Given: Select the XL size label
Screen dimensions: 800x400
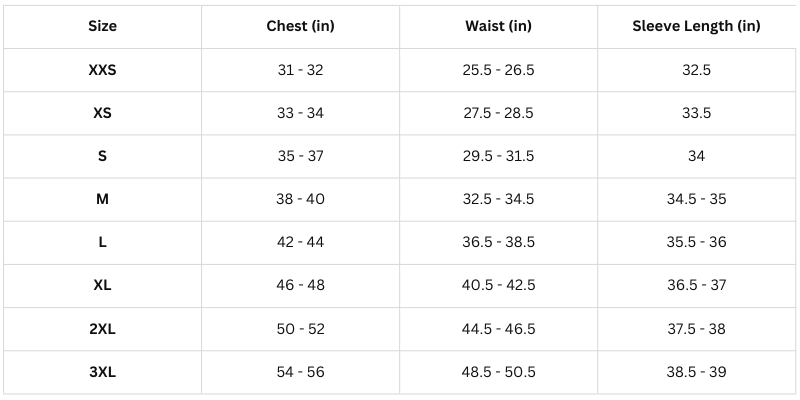Looking at the screenshot, I should [x=102, y=285].
